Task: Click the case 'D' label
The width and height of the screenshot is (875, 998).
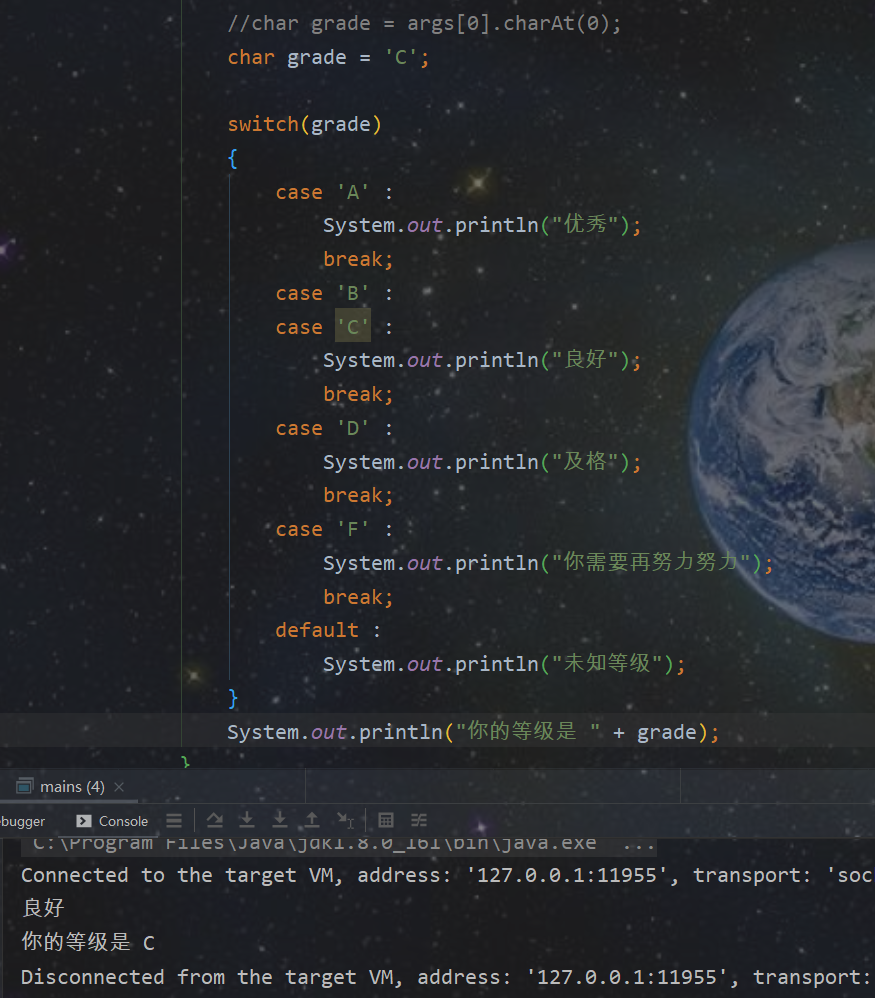Action: coord(334,428)
